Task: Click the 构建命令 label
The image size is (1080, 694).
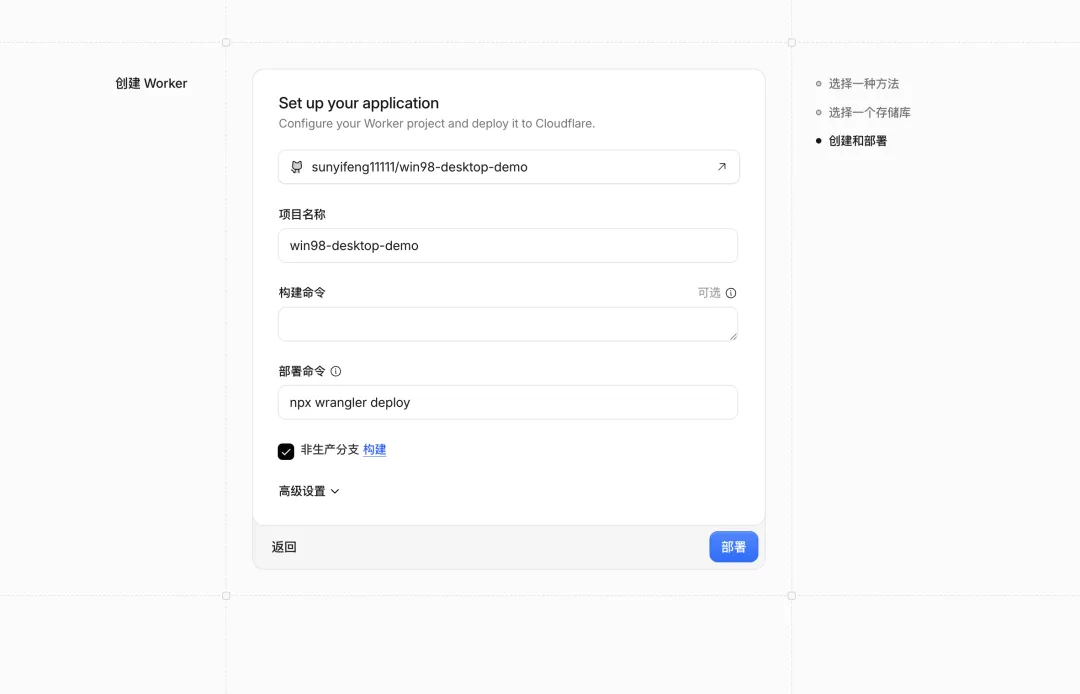Action: pyautogui.click(x=302, y=293)
